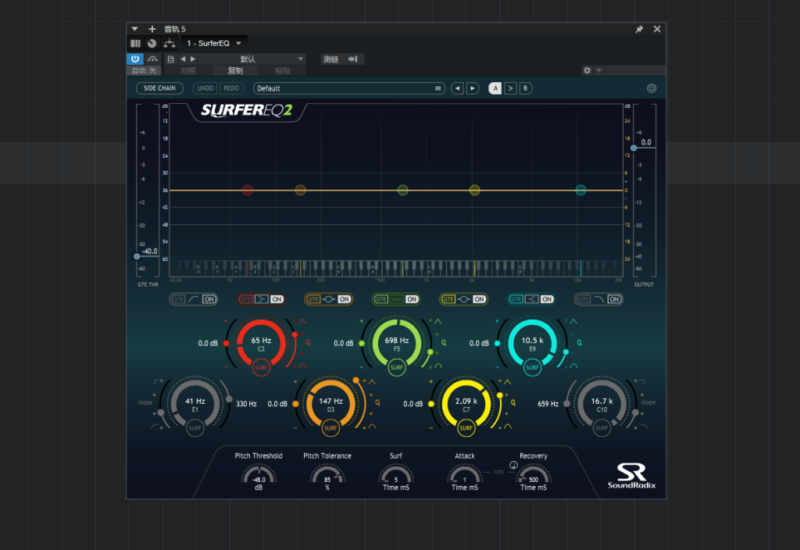Click the 复制 copy button
800x550 pixels.
click(235, 70)
